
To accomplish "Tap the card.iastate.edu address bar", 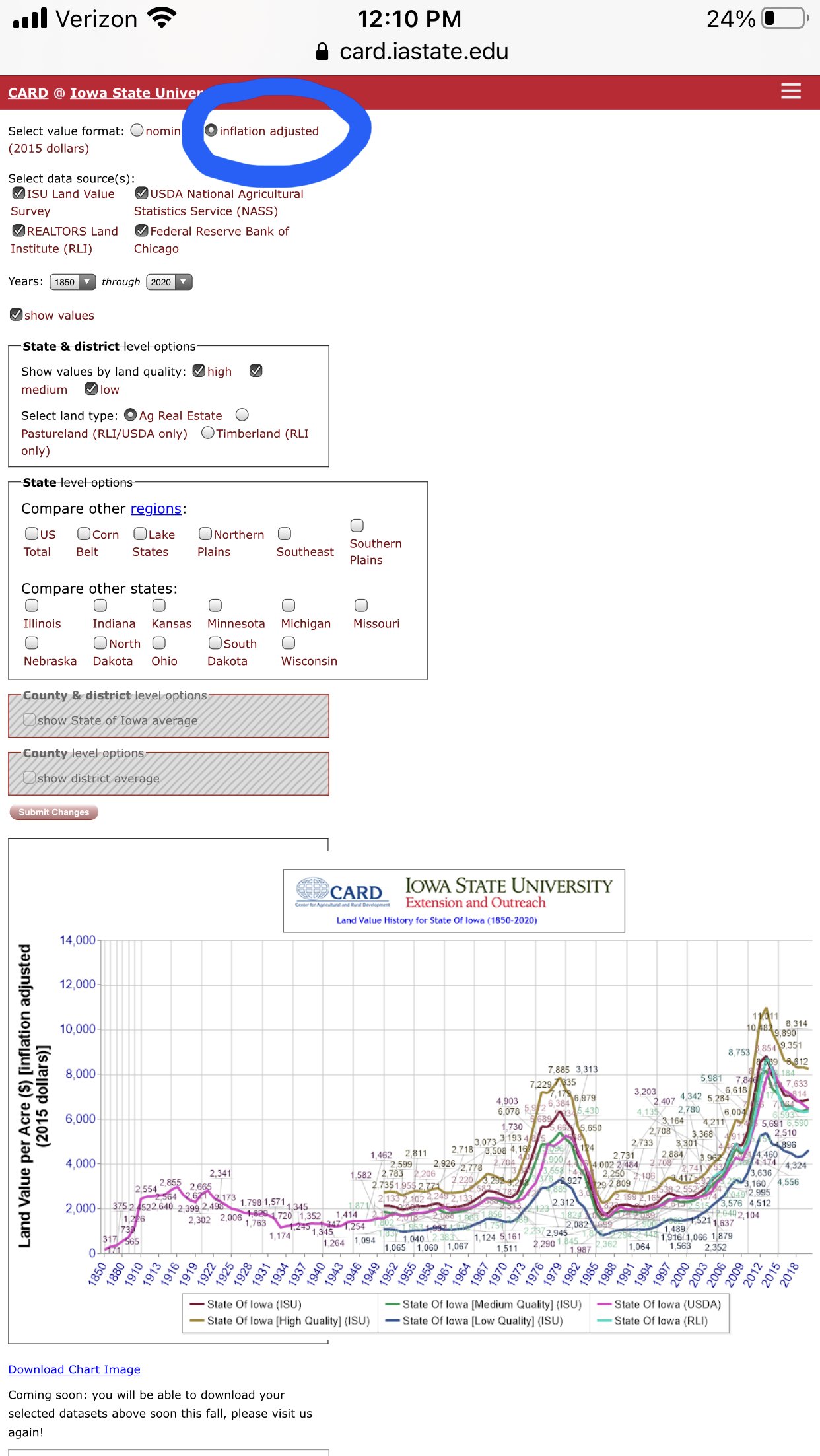I will (412, 52).
